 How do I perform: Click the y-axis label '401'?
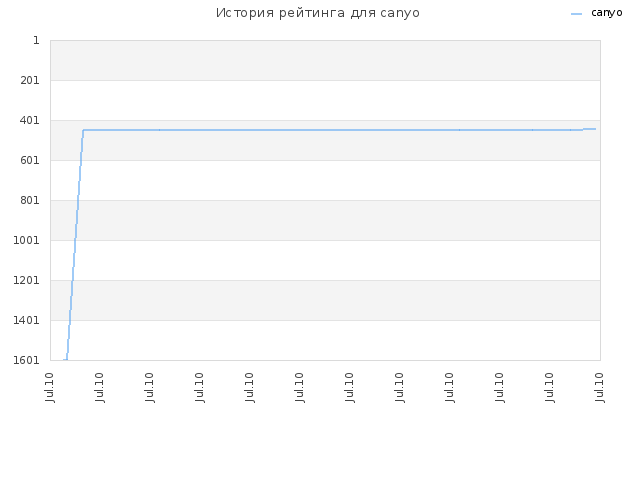point(30,120)
